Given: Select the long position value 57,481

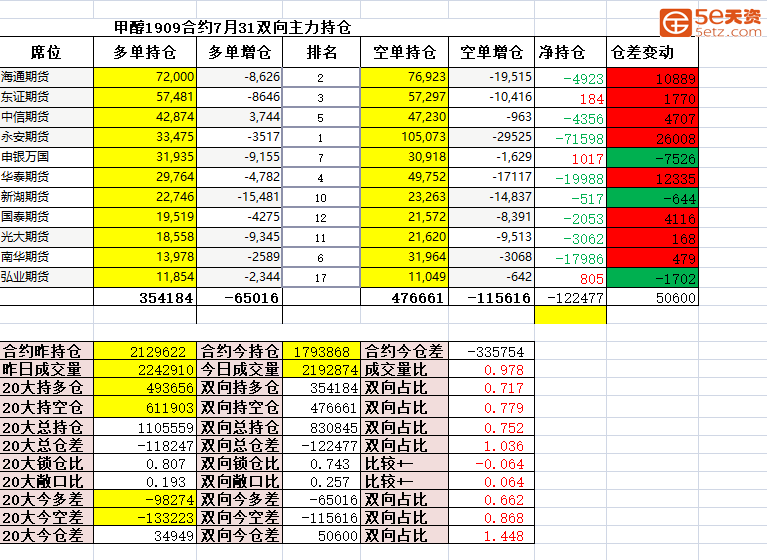Looking at the screenshot, I should (x=145, y=97).
